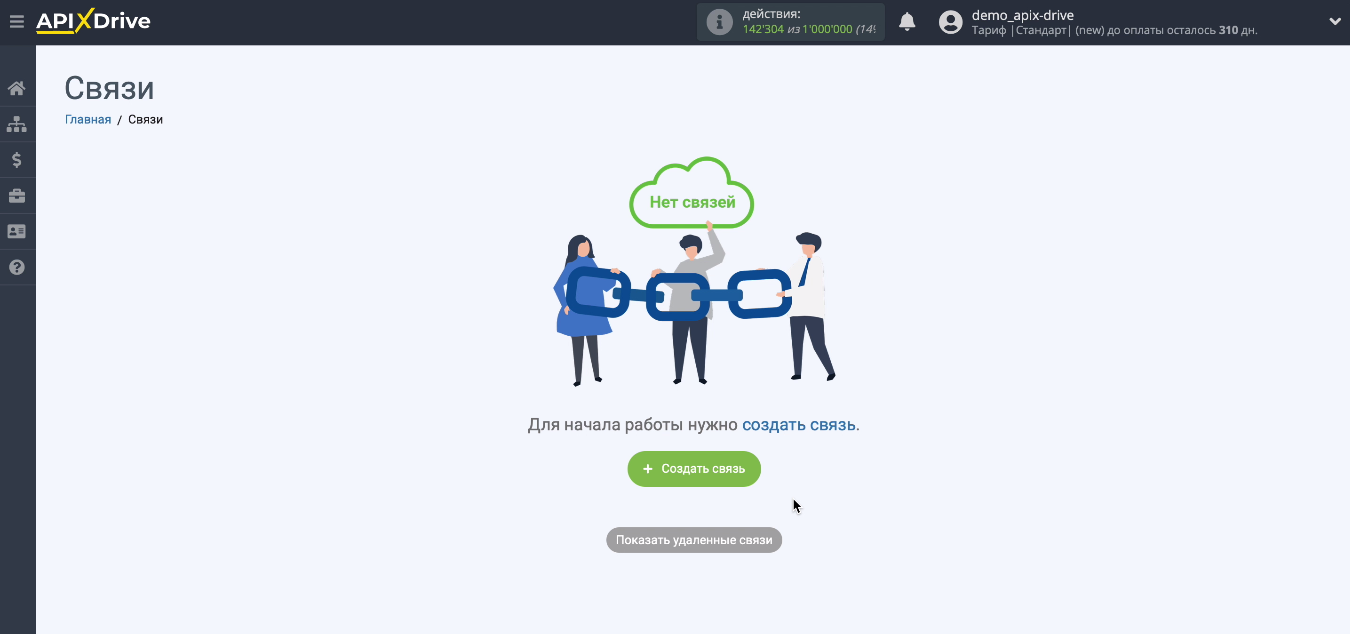This screenshot has width=1350, height=634.
Task: Expand the account dropdown chevron
Action: (x=1334, y=22)
